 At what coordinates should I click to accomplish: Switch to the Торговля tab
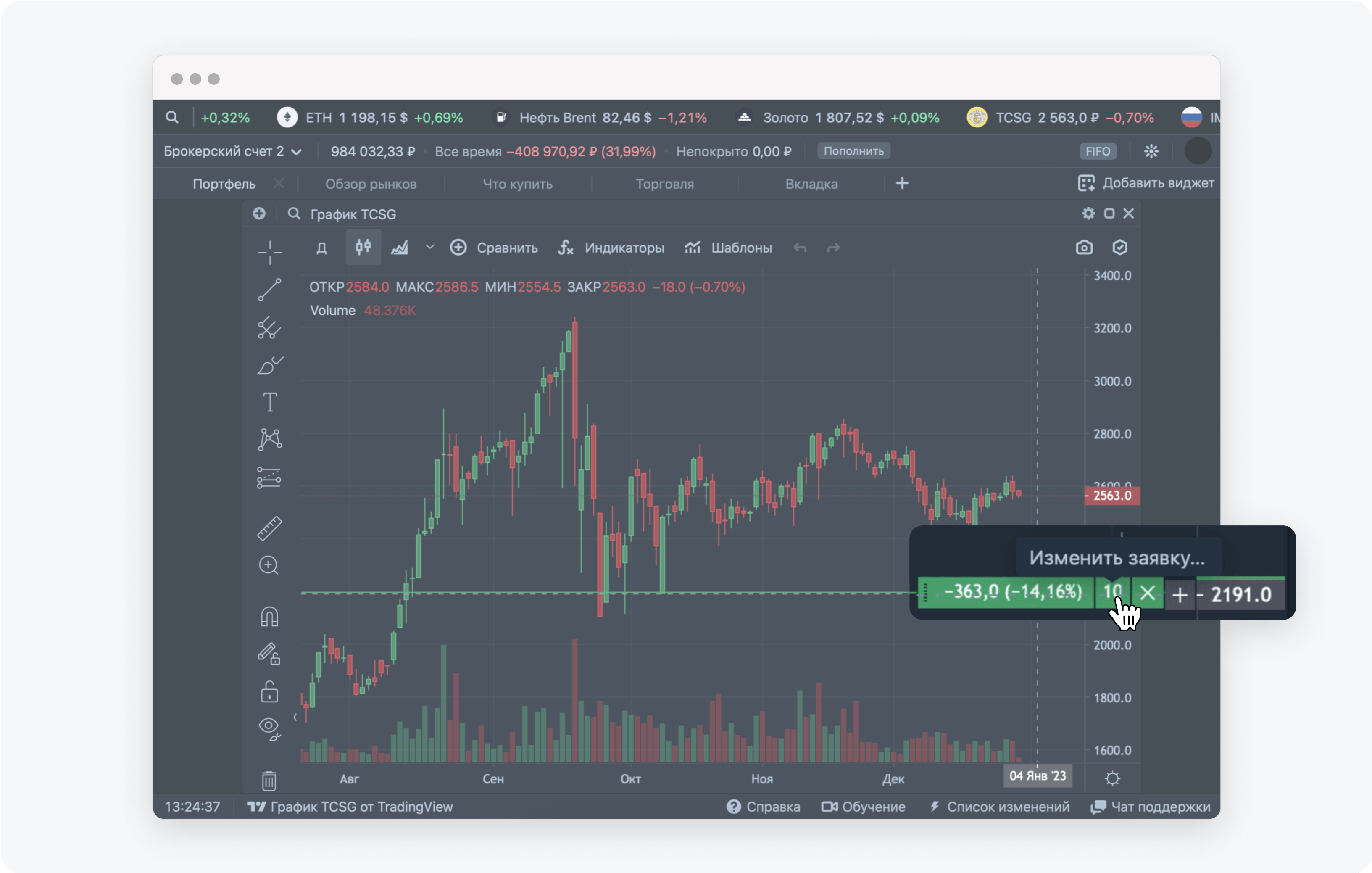664,184
